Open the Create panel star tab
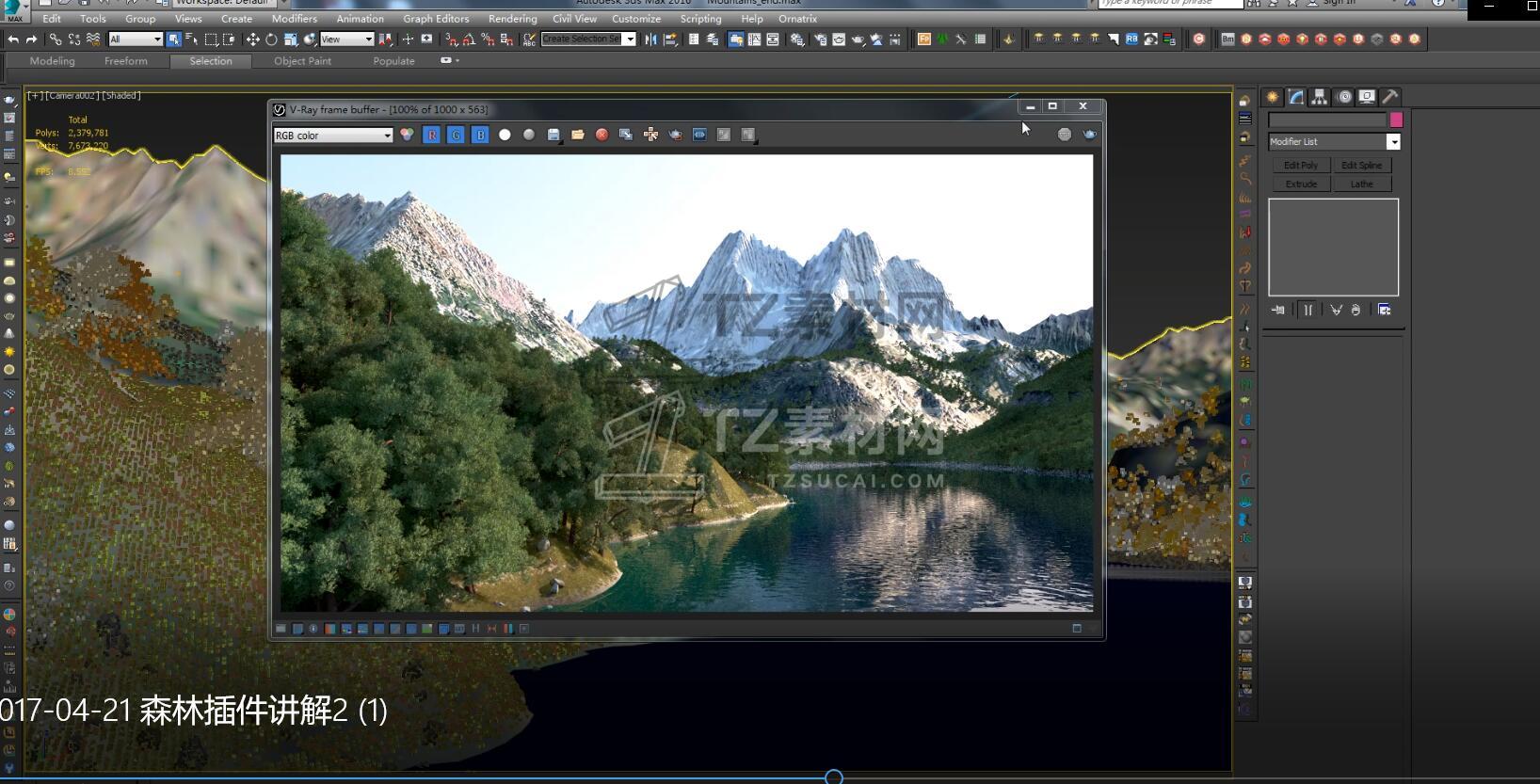 click(1273, 97)
